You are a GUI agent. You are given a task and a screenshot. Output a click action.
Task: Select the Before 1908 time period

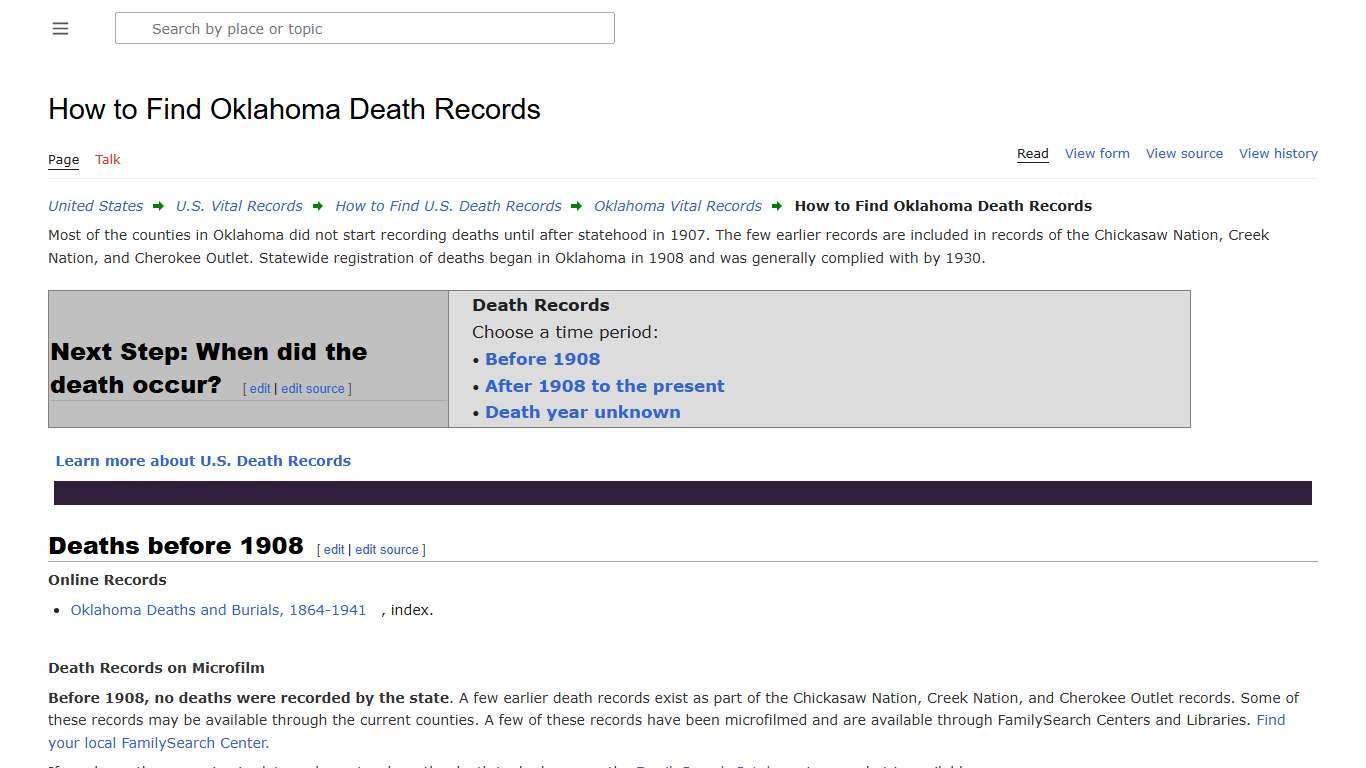[542, 359]
